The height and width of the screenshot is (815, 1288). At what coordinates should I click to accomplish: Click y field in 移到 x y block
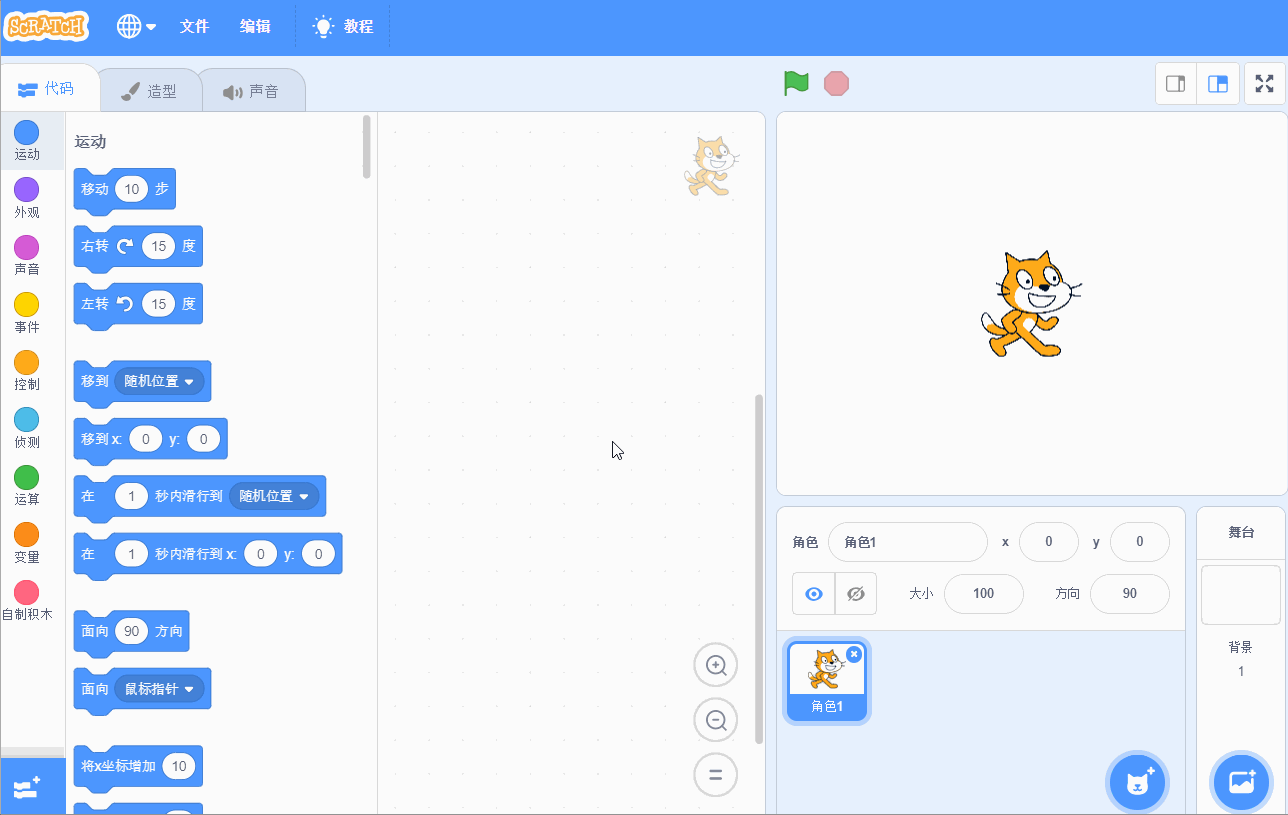203,438
